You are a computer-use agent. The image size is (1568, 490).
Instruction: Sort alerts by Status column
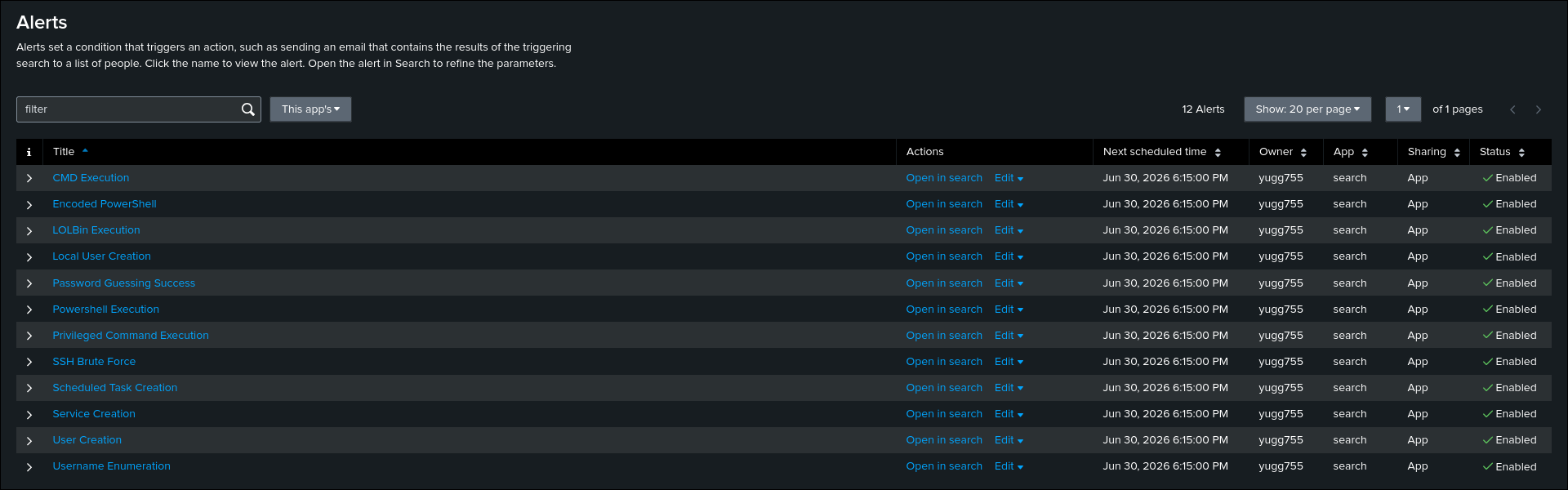coord(1502,152)
